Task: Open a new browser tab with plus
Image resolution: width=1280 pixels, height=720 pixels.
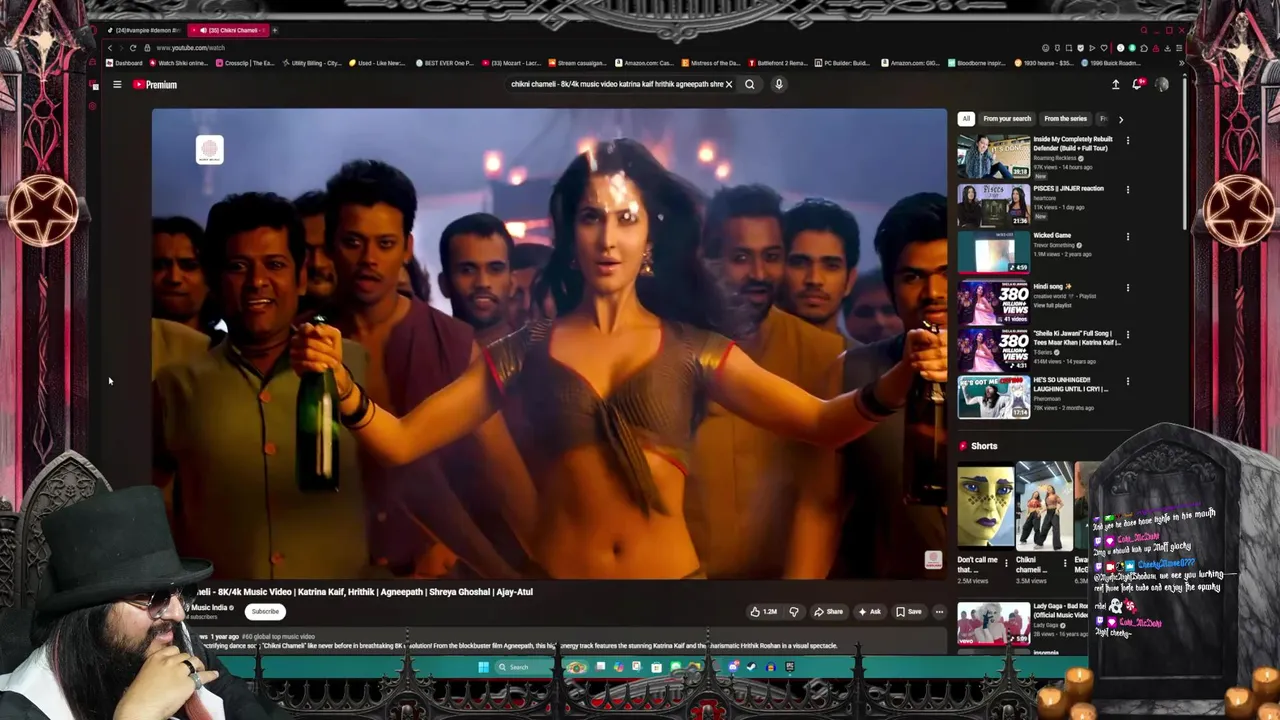Action: [274, 30]
